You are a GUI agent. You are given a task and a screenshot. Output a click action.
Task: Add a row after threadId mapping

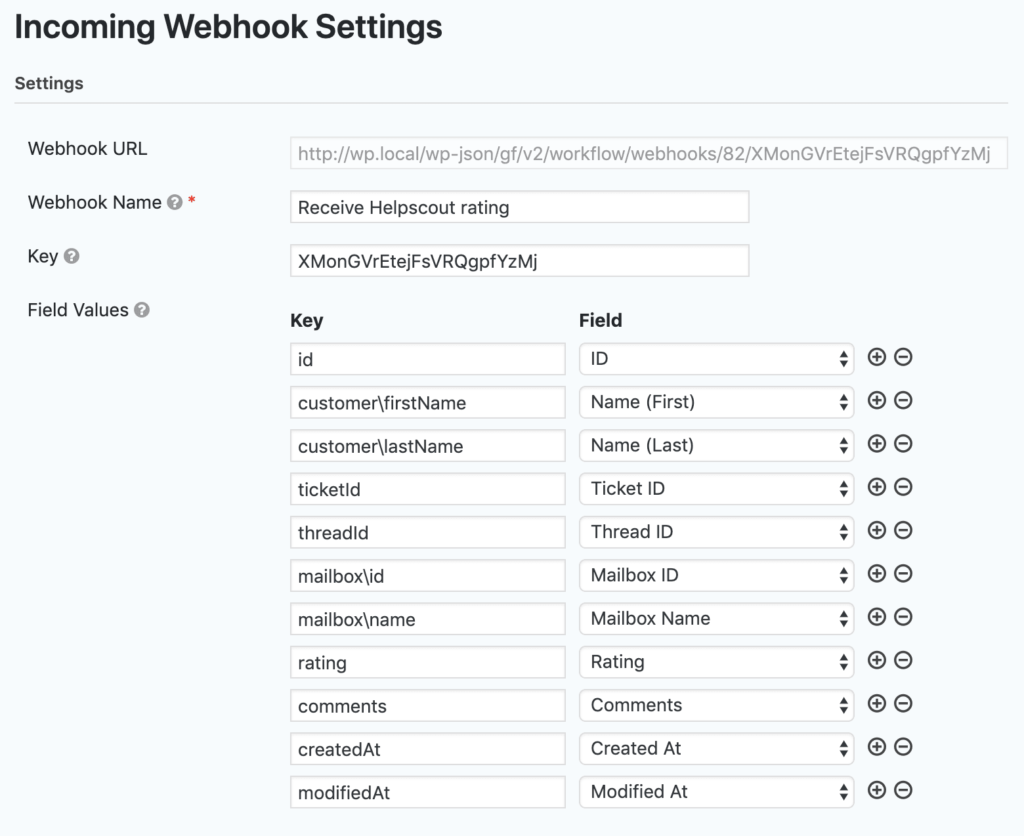tap(876, 530)
